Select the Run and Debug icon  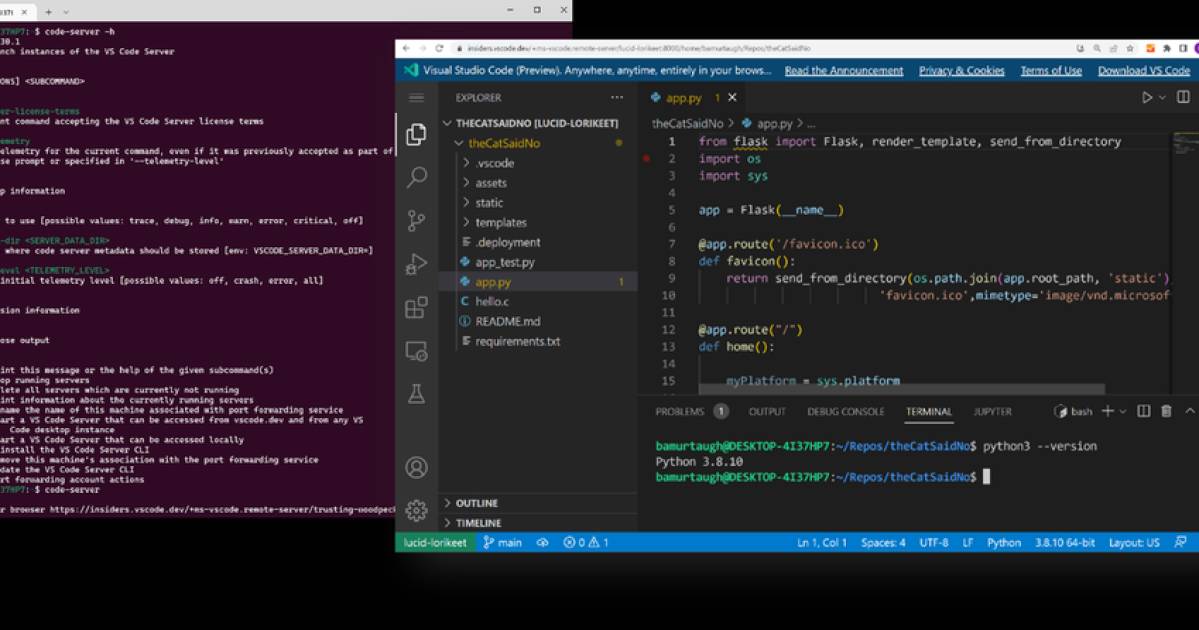coord(417,263)
